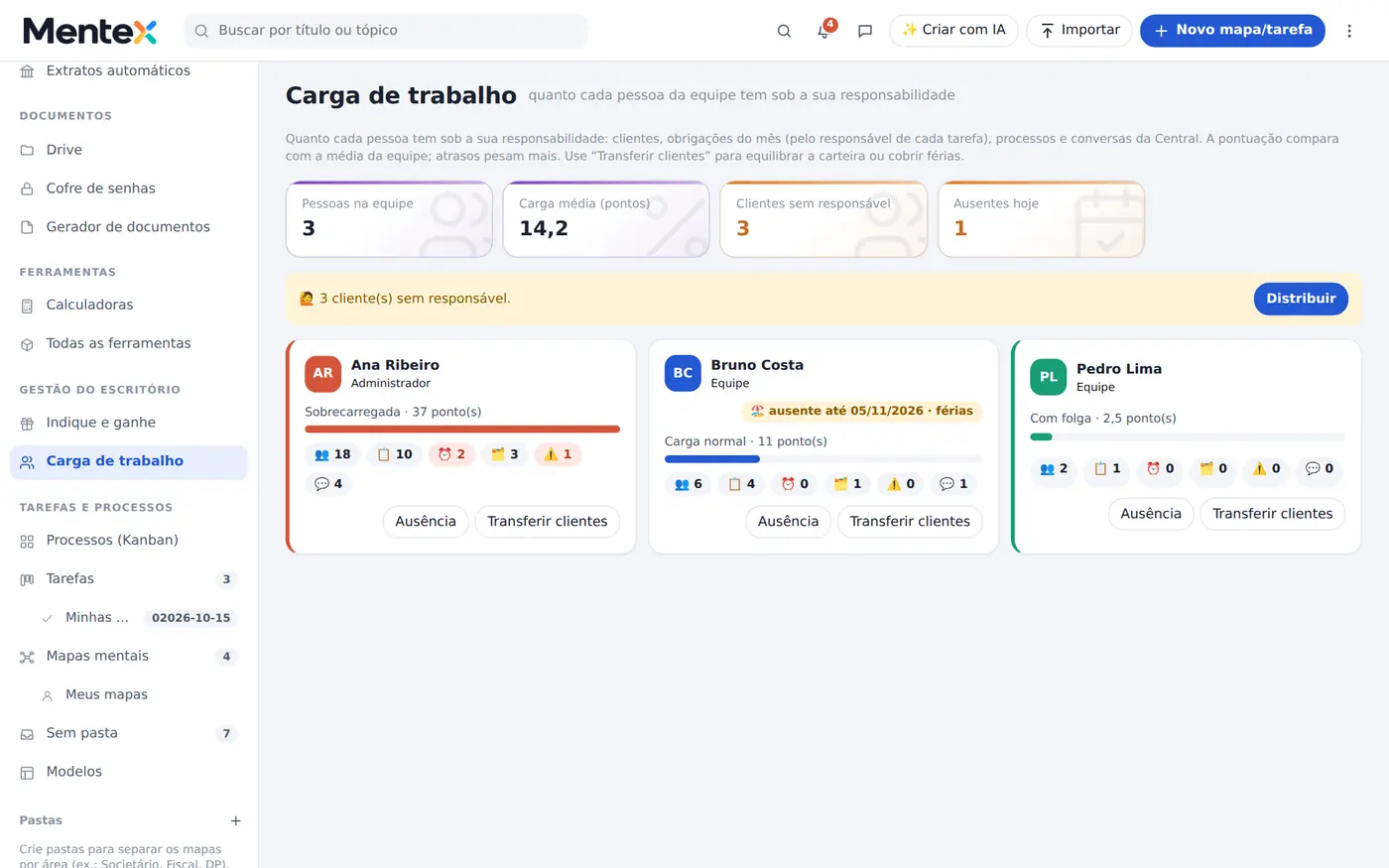Click Ana Ribeiro's overdue chip showing 2

coord(451,455)
